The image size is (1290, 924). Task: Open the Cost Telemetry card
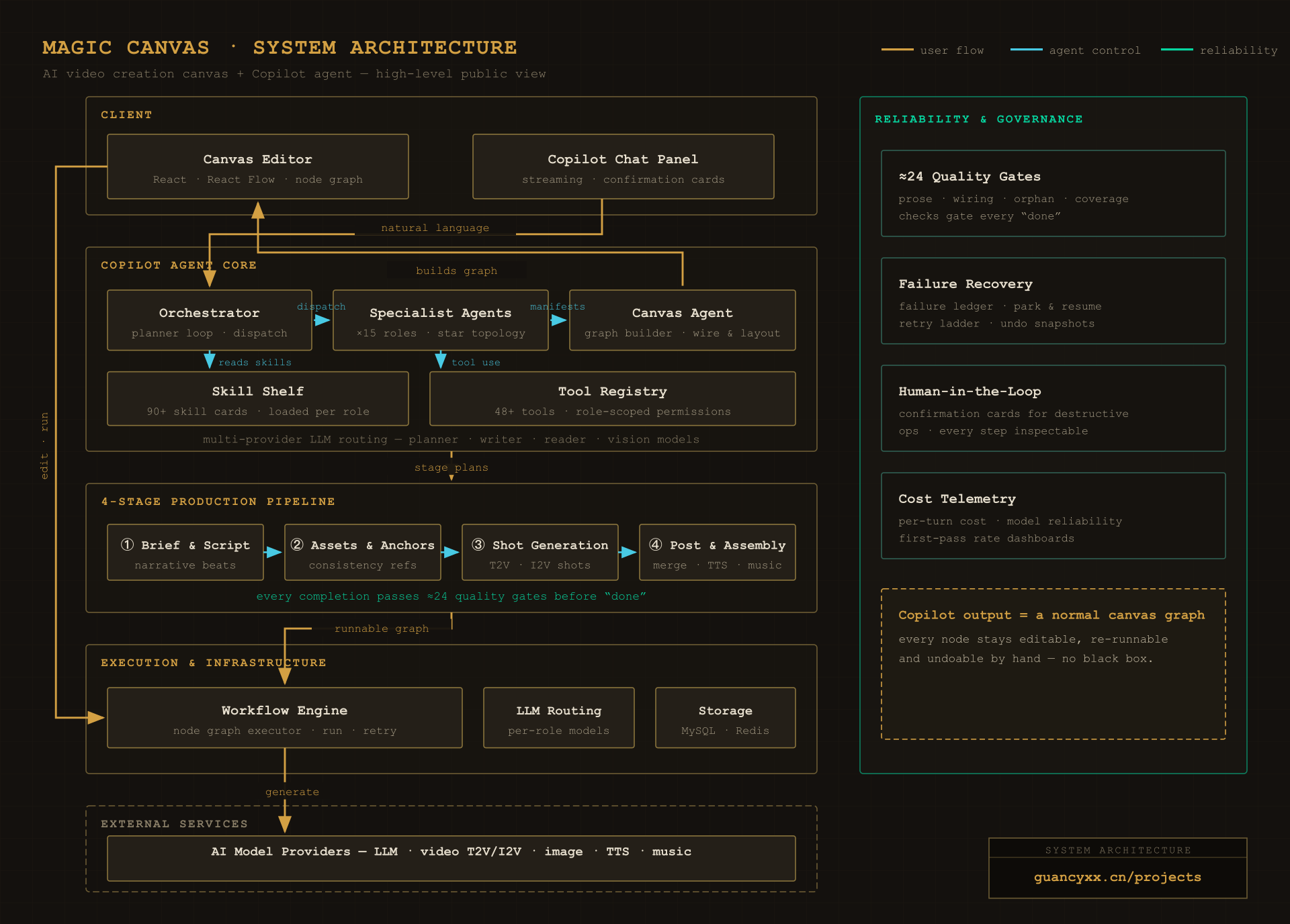tap(1053, 516)
